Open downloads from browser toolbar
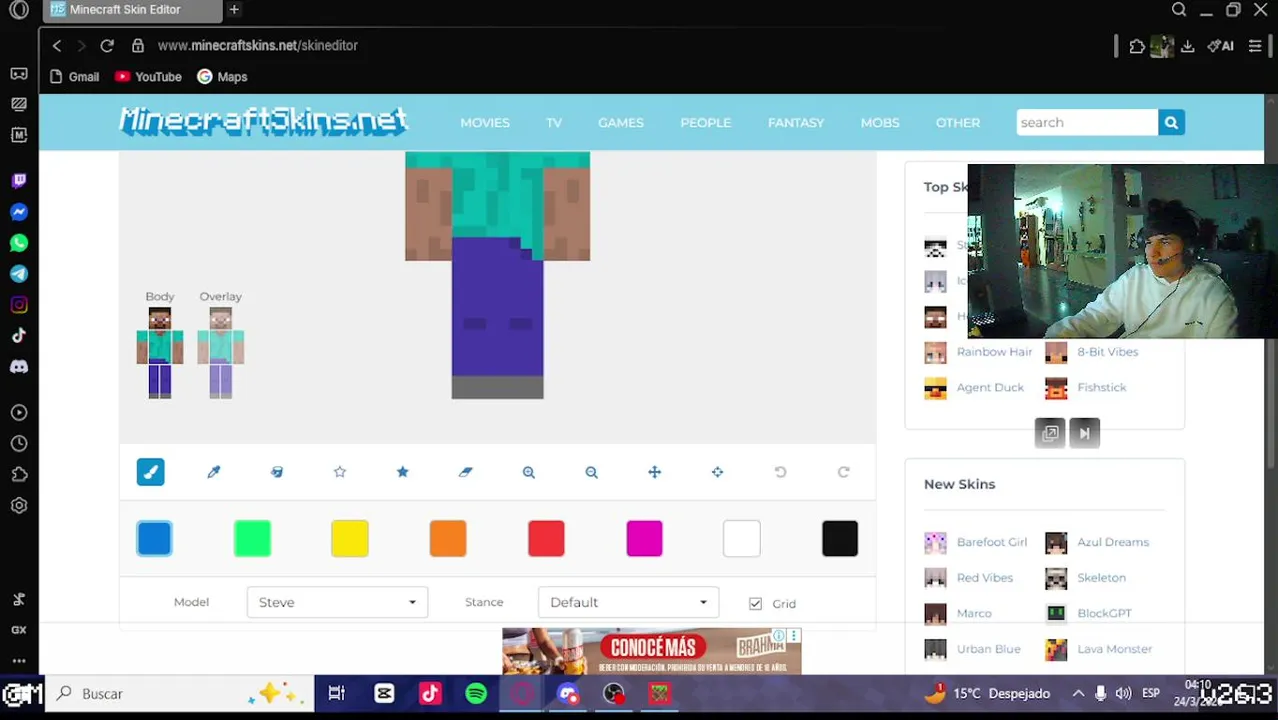 tap(1188, 46)
